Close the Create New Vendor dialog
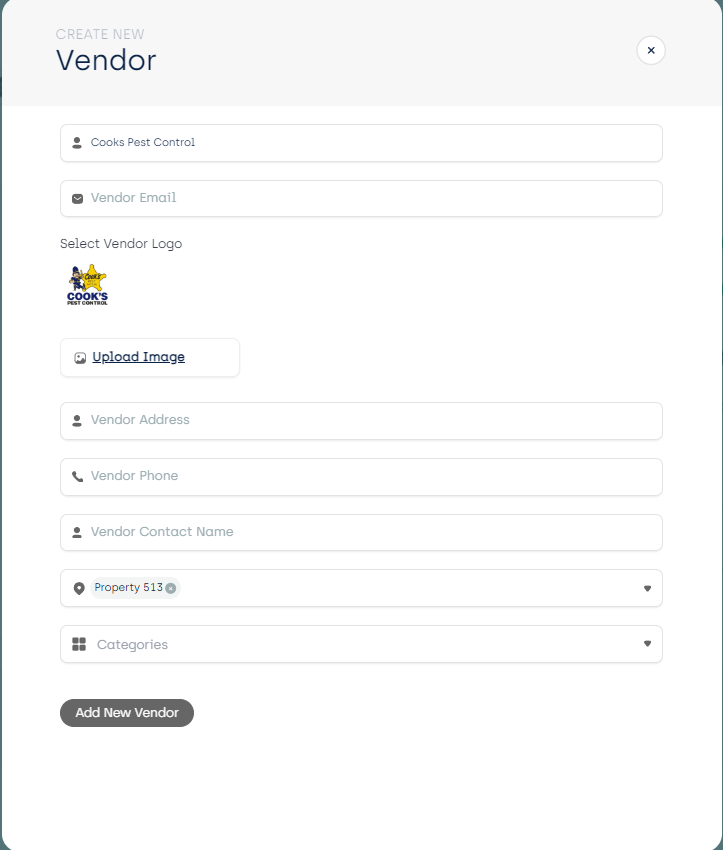Image resolution: width=723 pixels, height=850 pixels. click(651, 50)
